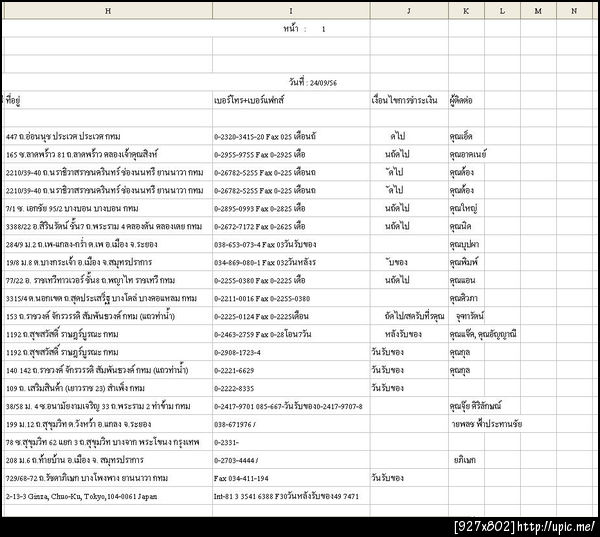Select column I header
This screenshot has height=537, width=600.
pos(291,11)
